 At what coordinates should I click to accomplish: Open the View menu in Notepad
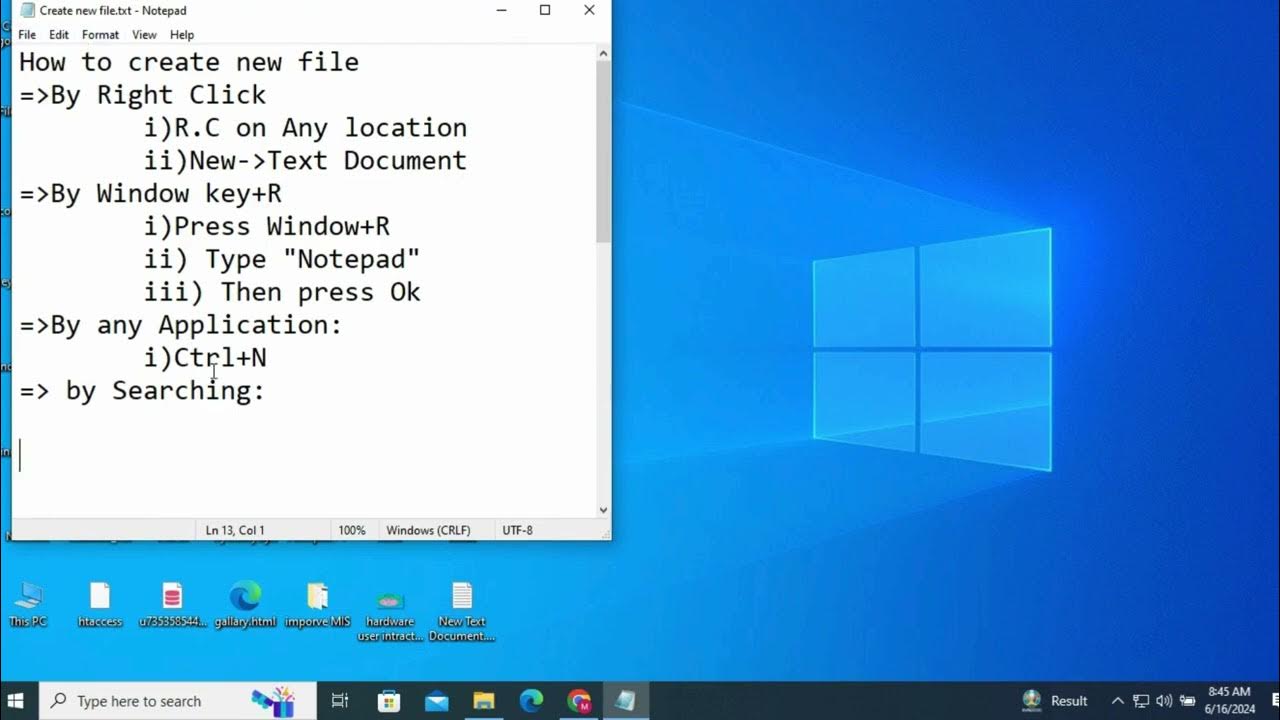[144, 35]
